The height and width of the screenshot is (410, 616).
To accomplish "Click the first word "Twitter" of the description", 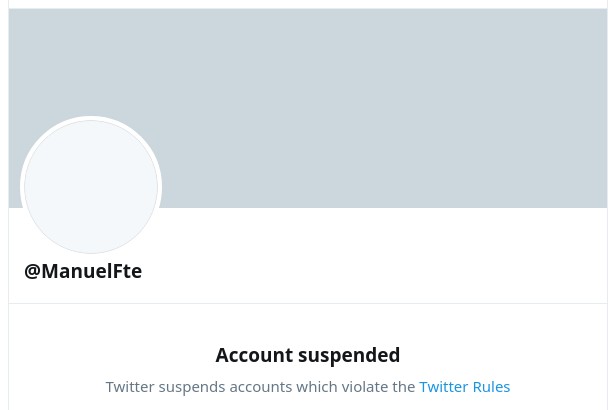I will pyautogui.click(x=130, y=387).
